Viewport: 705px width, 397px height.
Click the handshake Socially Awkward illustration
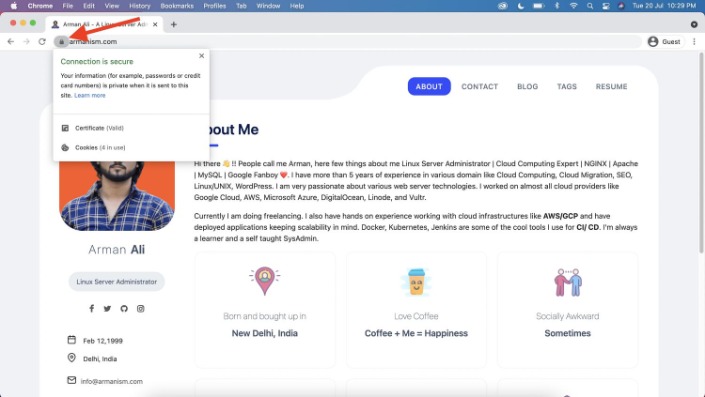tap(567, 282)
